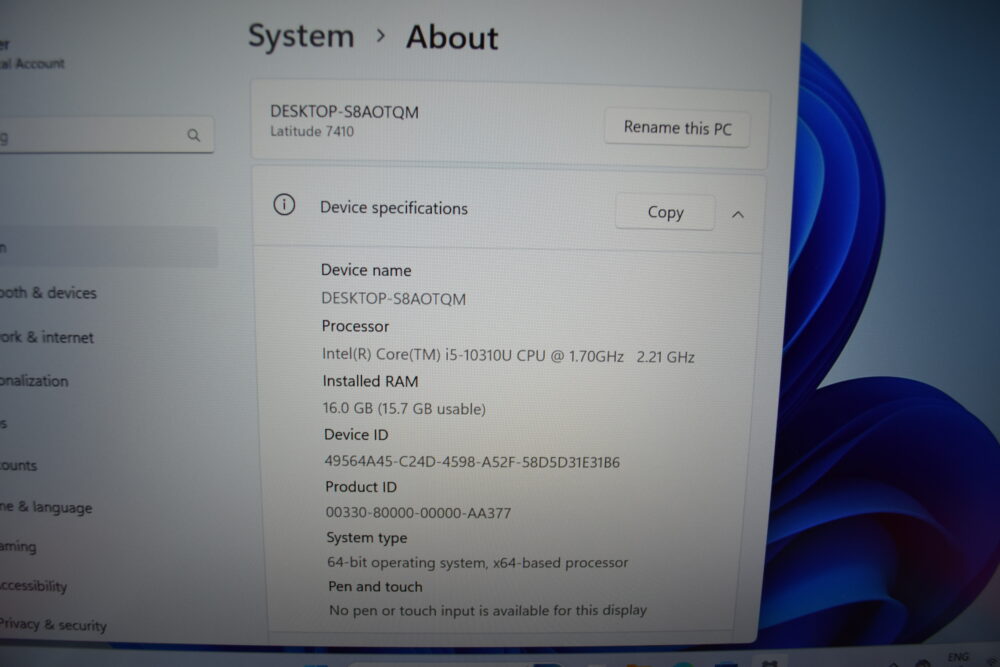
Task: Select the DESKTOP-S8AOTQM header PC name
Action: pyautogui.click(x=344, y=112)
